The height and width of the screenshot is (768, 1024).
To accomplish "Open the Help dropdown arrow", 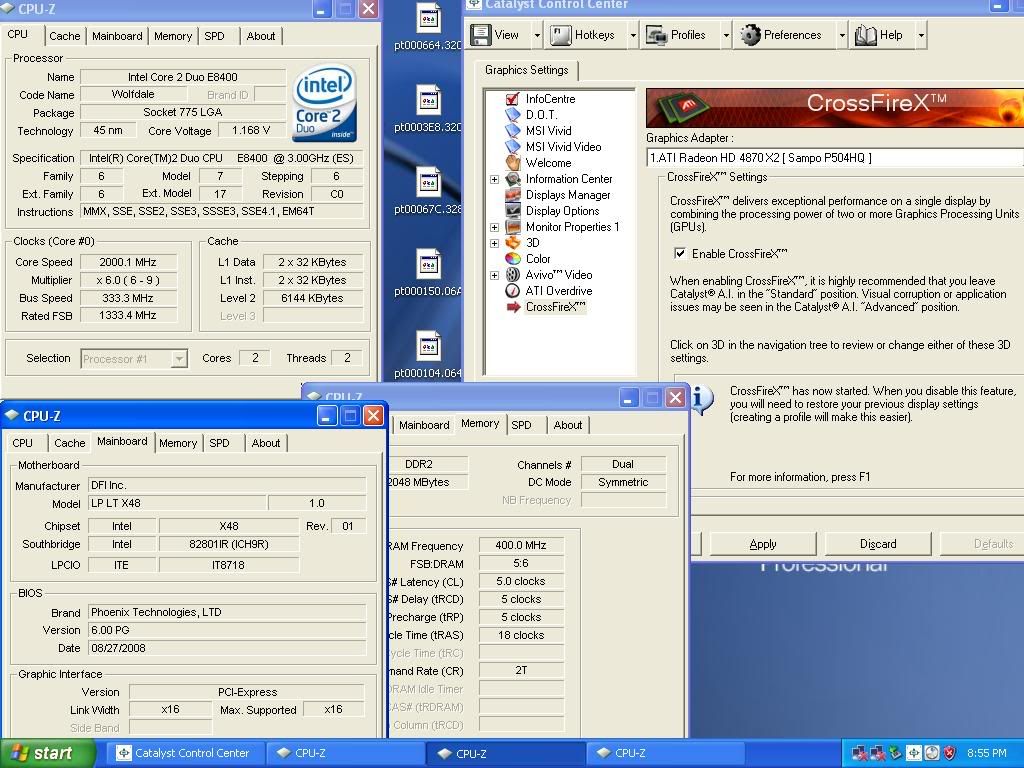I will [921, 35].
